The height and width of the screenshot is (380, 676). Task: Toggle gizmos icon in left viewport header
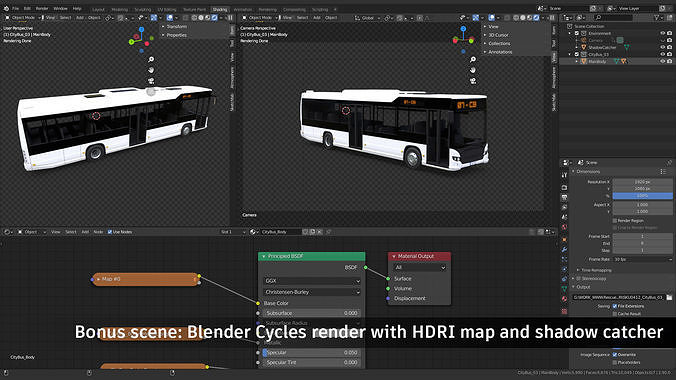153,18
